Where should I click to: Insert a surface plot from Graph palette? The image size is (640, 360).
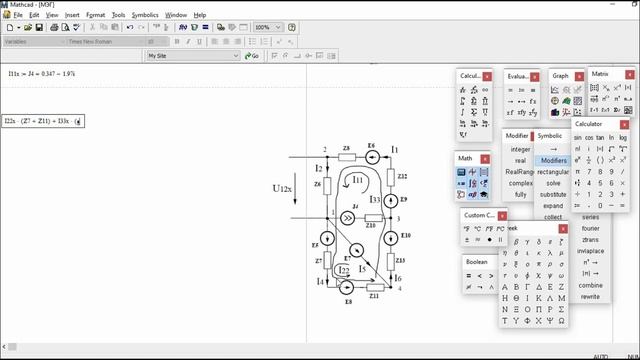click(566, 100)
